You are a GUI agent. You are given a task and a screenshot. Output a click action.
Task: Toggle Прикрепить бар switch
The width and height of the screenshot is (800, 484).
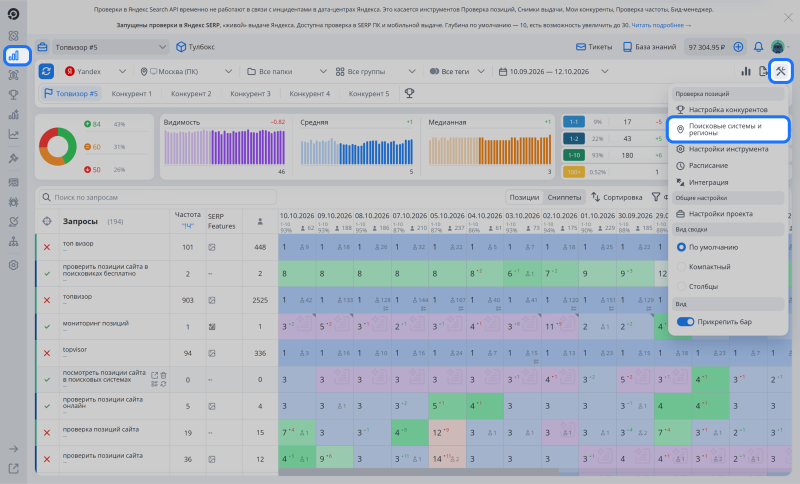pyautogui.click(x=685, y=322)
